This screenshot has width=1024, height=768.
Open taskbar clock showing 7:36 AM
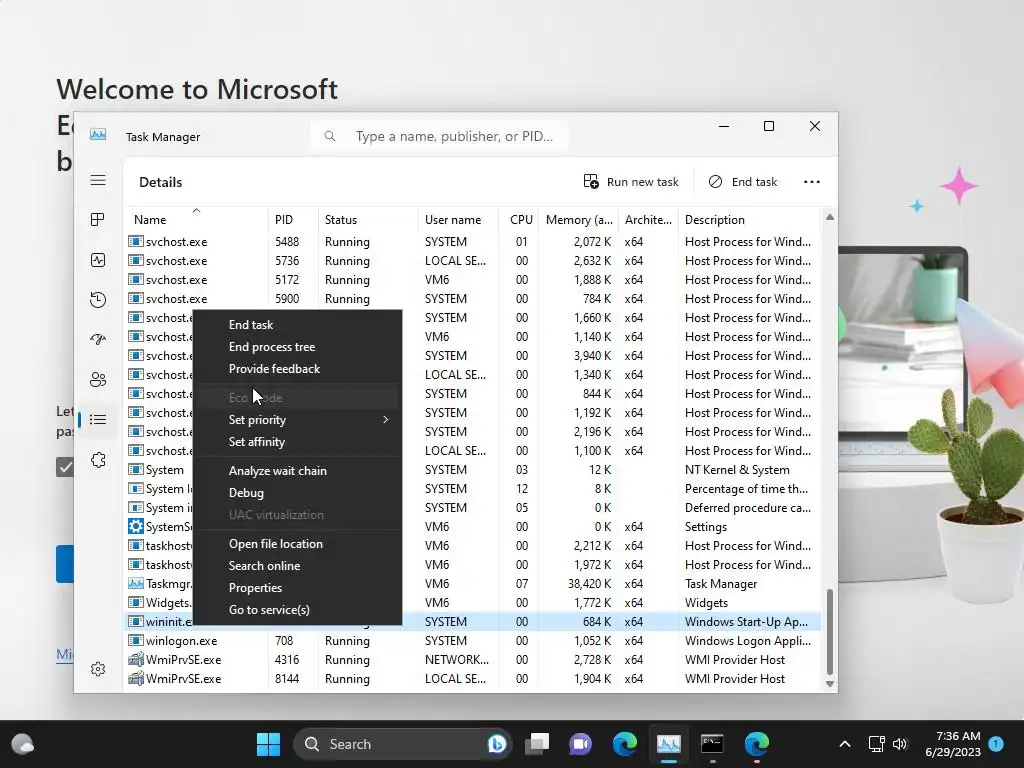pos(952,744)
